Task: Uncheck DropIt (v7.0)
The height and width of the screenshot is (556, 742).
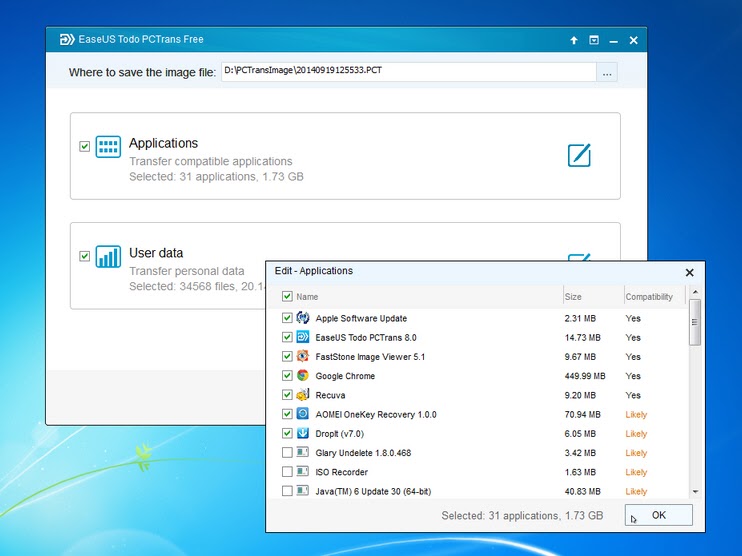Action: (287, 433)
